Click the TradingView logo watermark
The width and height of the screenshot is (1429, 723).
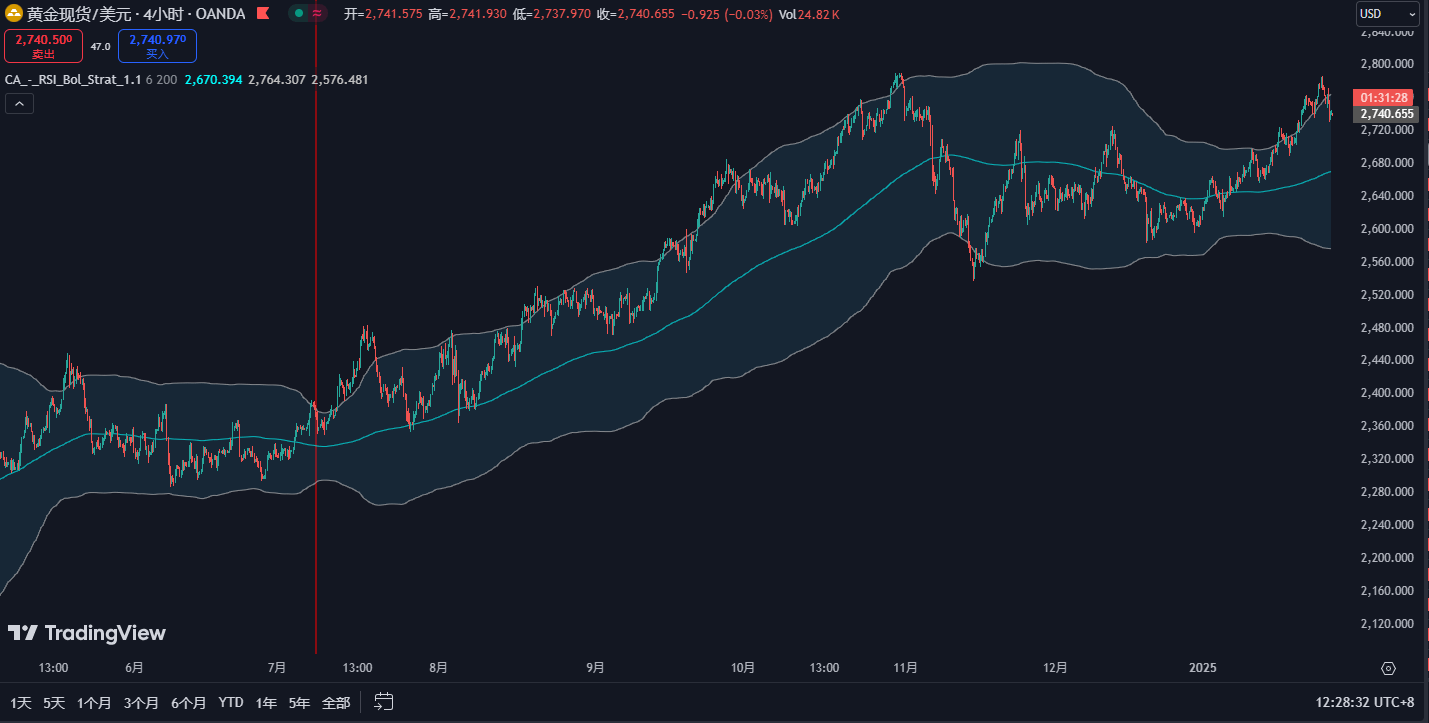pos(87,633)
